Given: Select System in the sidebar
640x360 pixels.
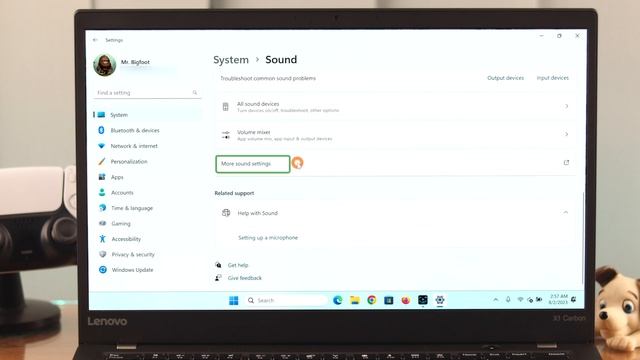Looking at the screenshot, I should pos(147,115).
